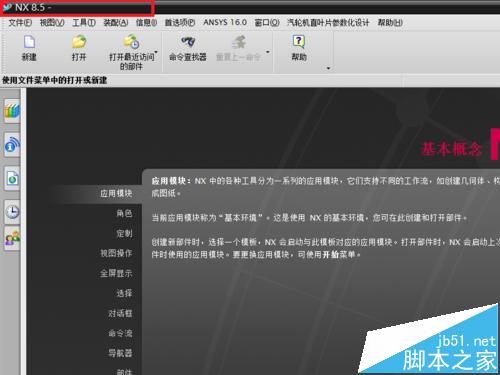Open the toolbar options arrow below 帮助
The width and height of the screenshot is (500, 375).
click(x=328, y=68)
